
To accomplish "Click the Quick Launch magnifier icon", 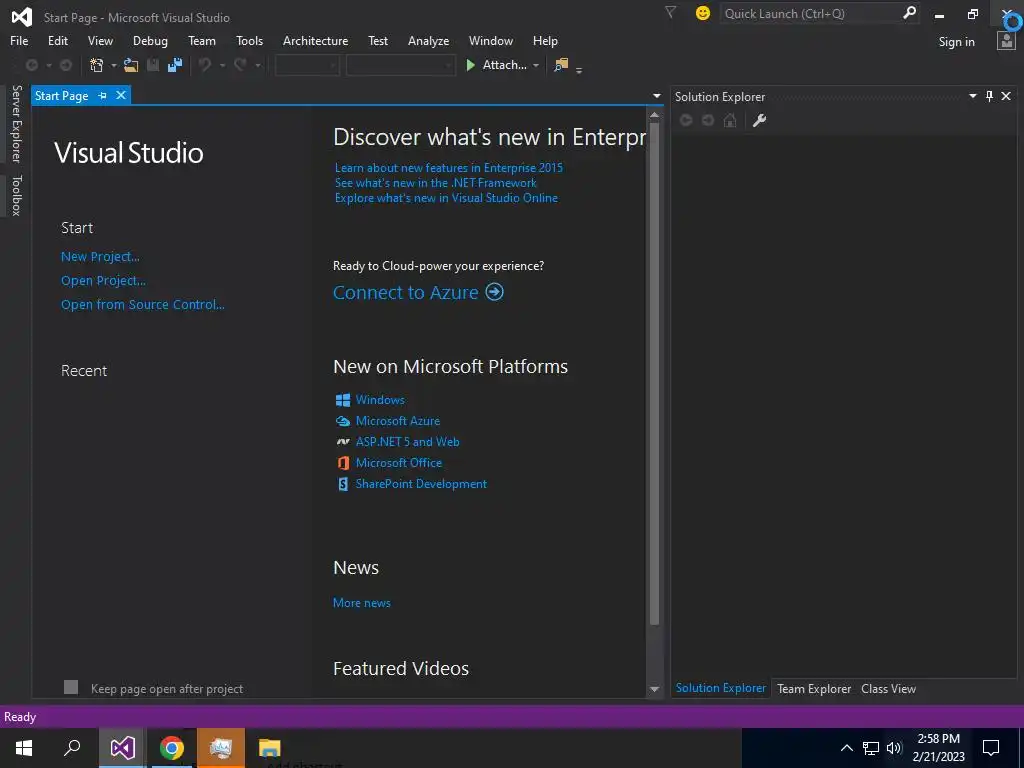I will click(x=909, y=13).
